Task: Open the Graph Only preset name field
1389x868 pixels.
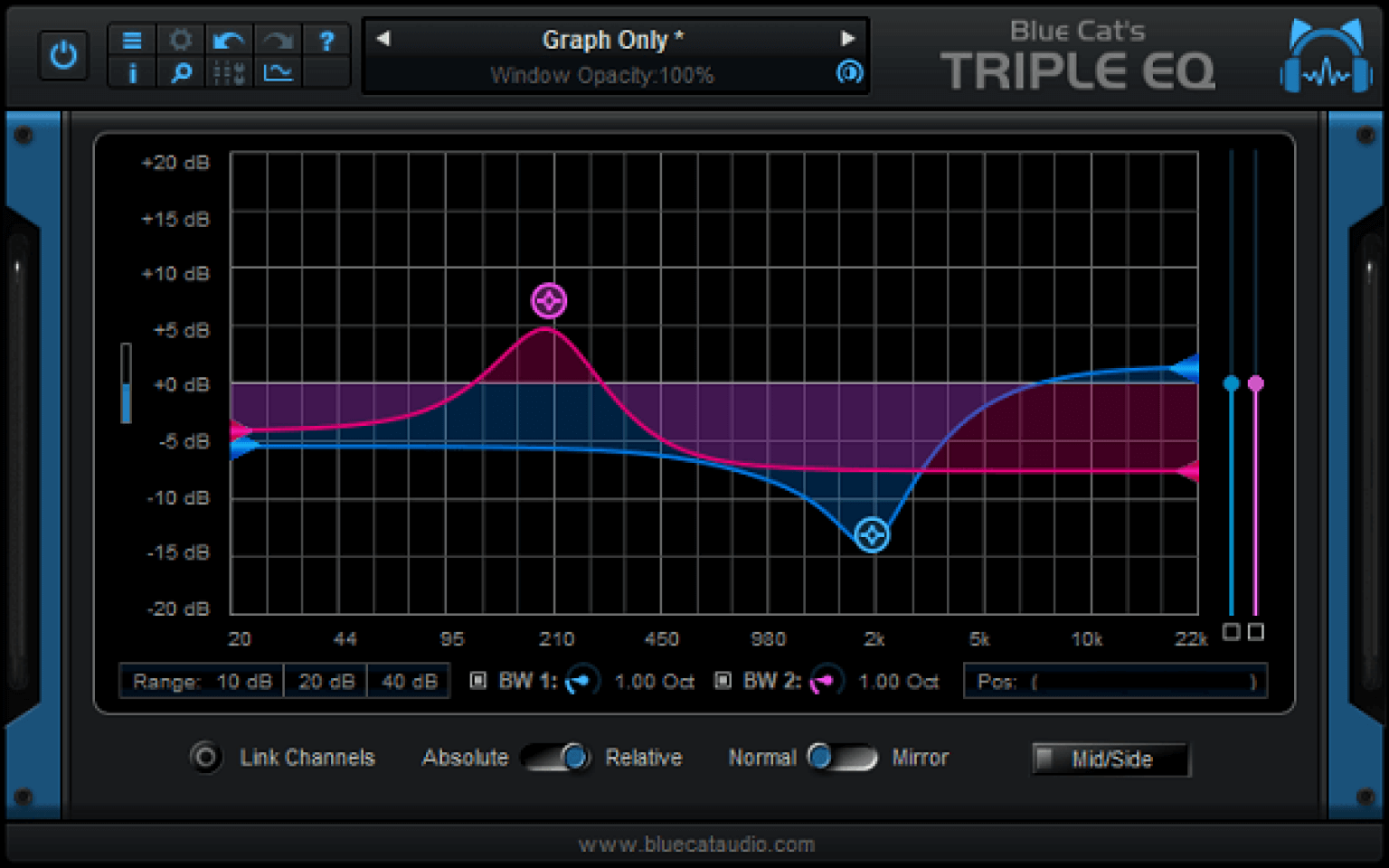Action: (611, 40)
